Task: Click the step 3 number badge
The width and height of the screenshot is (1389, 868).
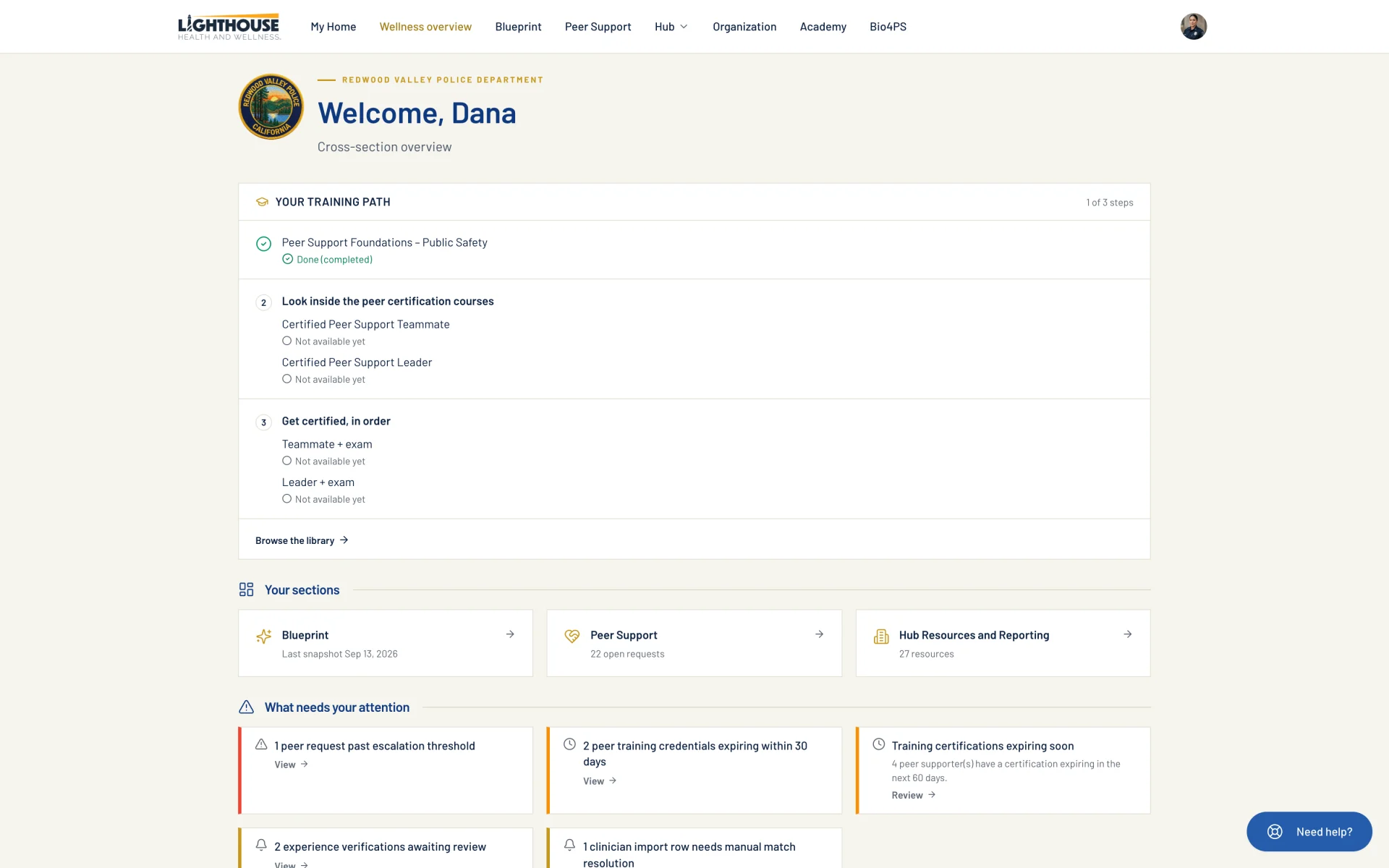Action: pos(264,422)
